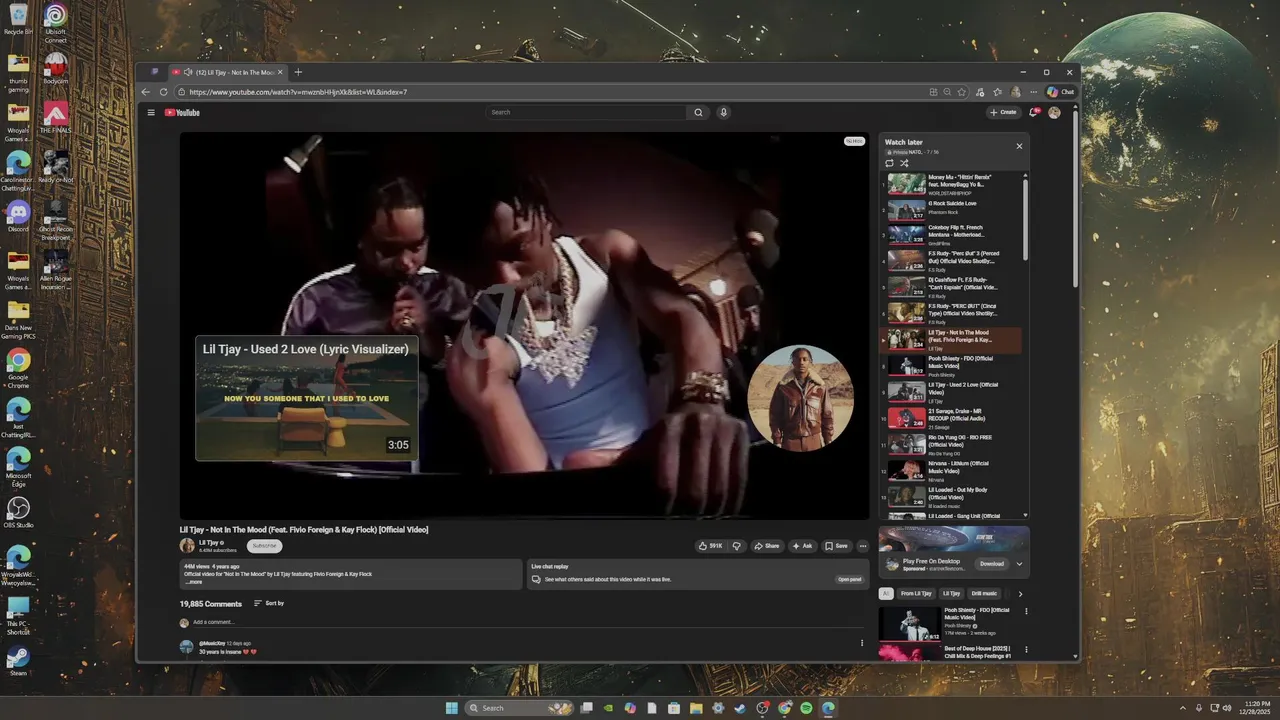Image resolution: width=1280 pixels, height=720 pixels.
Task: Open comment options for MusicKrxy comment
Action: click(862, 643)
